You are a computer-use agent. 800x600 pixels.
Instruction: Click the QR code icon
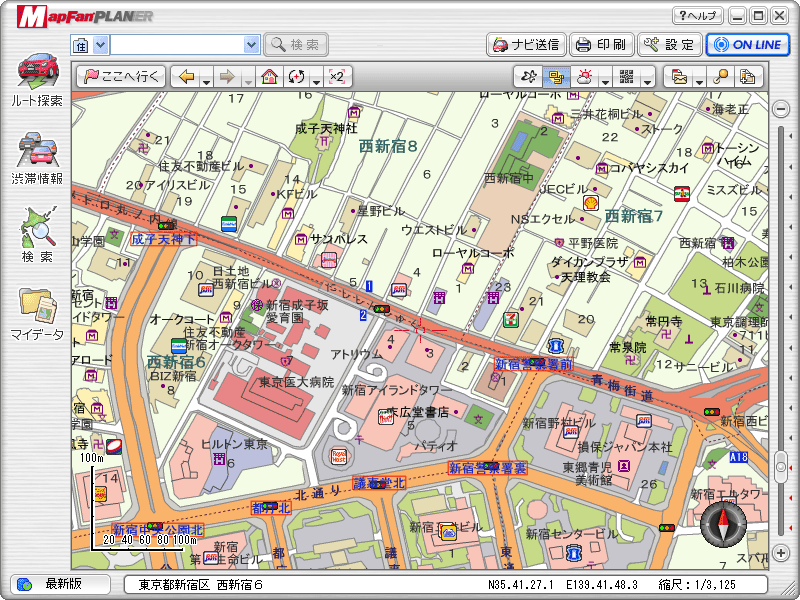[x=627, y=77]
